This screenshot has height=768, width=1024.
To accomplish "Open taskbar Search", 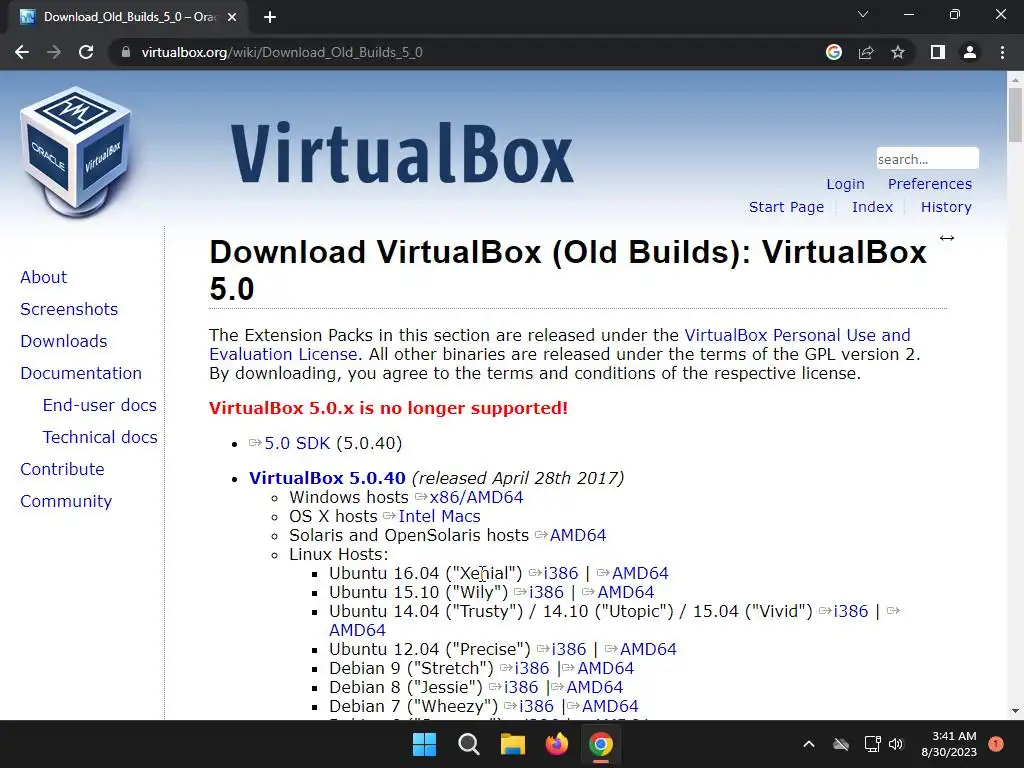I will (468, 744).
